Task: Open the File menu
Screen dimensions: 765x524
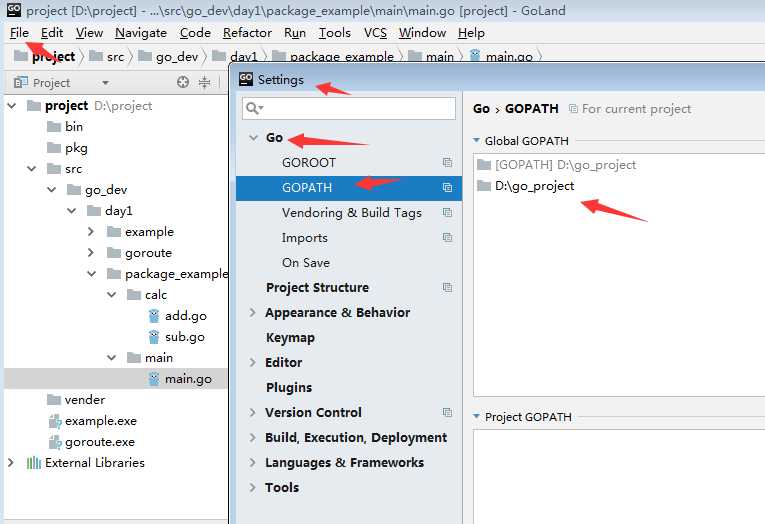Action: [20, 33]
